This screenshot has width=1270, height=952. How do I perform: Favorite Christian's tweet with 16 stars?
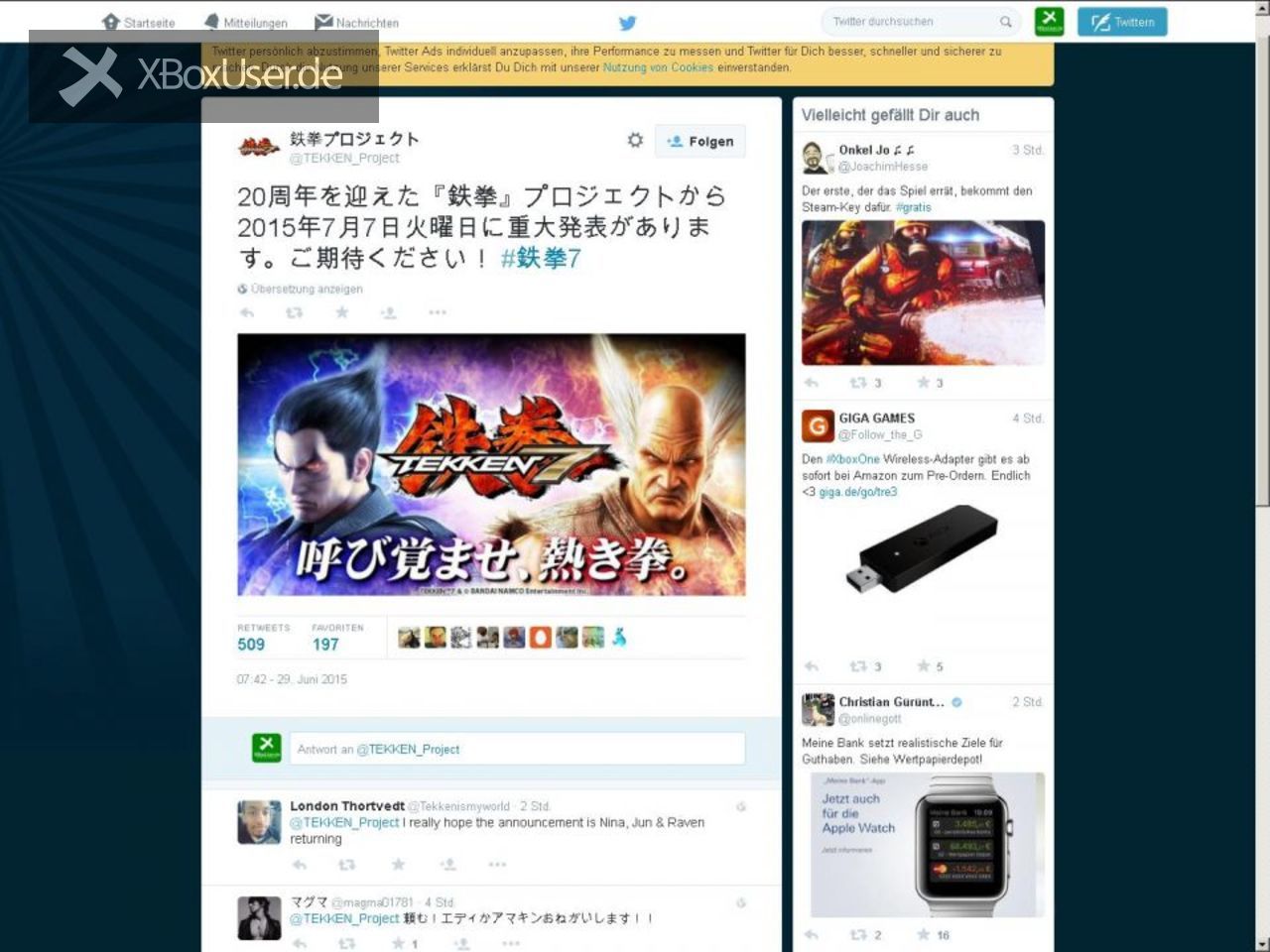coord(923,935)
